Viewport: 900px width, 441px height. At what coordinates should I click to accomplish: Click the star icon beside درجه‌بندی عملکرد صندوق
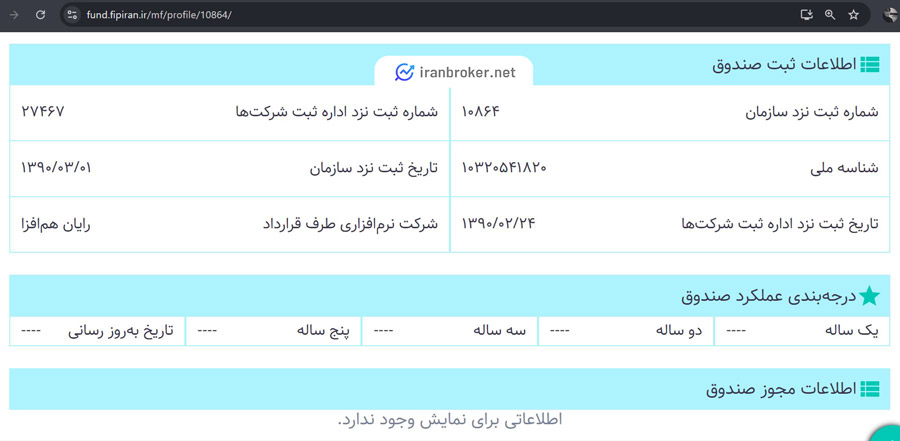coord(869,296)
